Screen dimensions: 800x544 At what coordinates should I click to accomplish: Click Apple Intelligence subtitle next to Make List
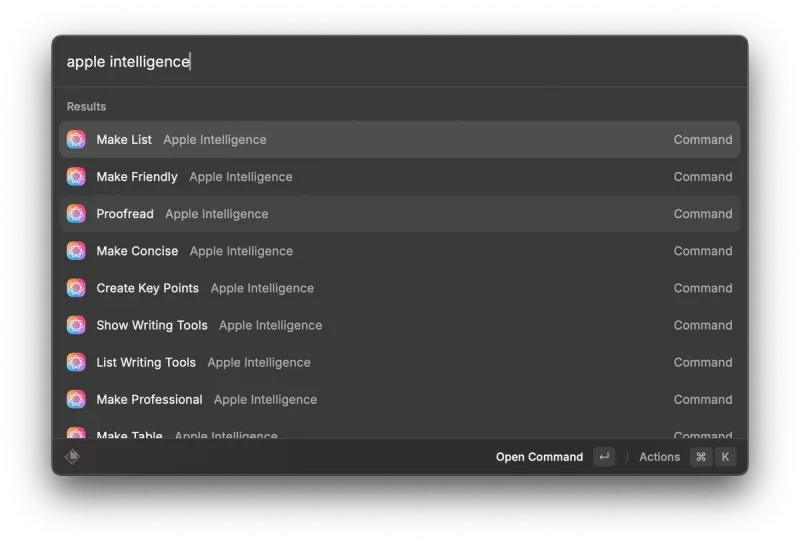click(x=215, y=140)
